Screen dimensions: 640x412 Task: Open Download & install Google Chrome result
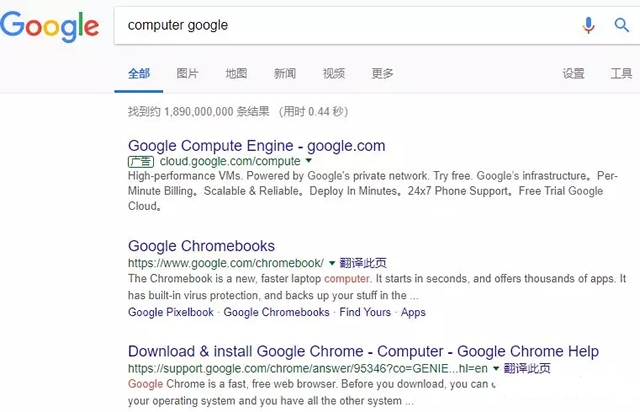click(363, 351)
